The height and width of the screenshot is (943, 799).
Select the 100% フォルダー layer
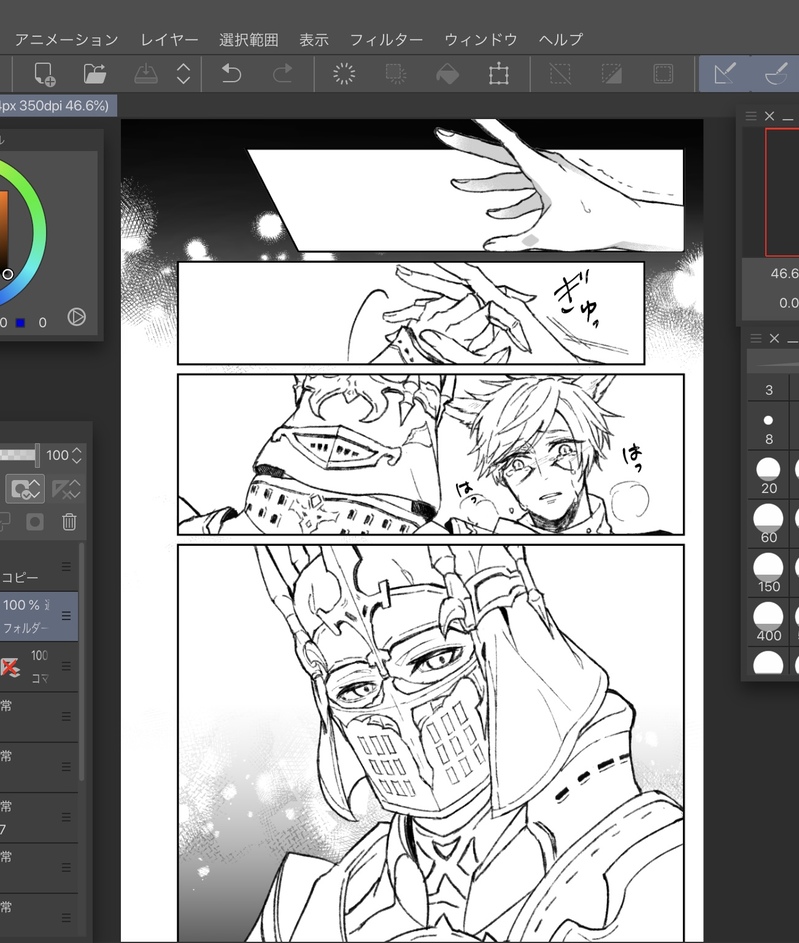pyautogui.click(x=38, y=616)
